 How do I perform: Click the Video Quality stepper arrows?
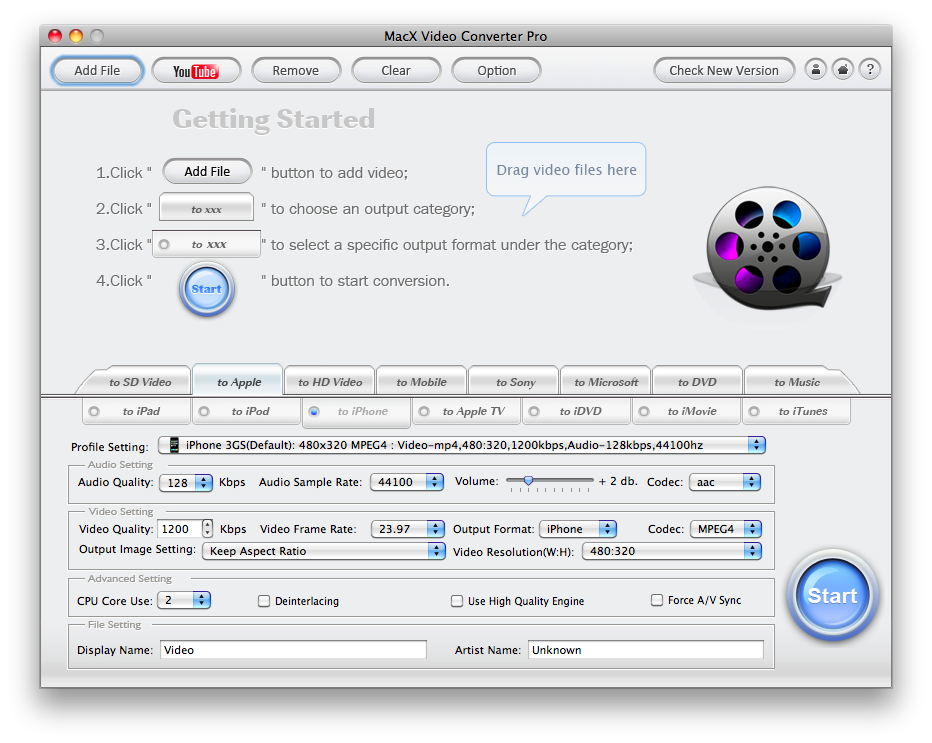pyautogui.click(x=207, y=528)
